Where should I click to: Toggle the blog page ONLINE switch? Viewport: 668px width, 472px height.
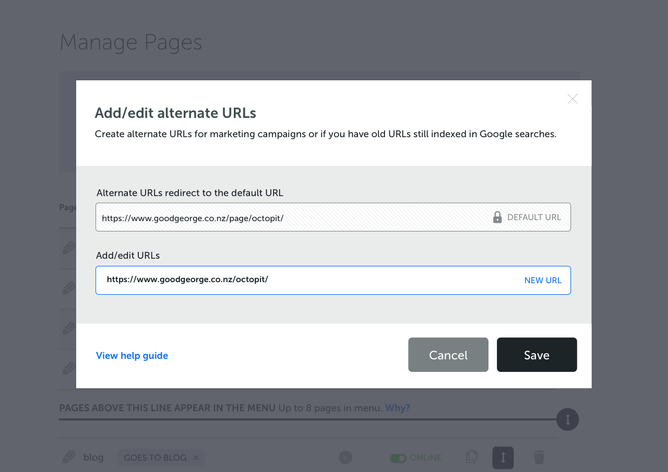pyautogui.click(x=399, y=457)
